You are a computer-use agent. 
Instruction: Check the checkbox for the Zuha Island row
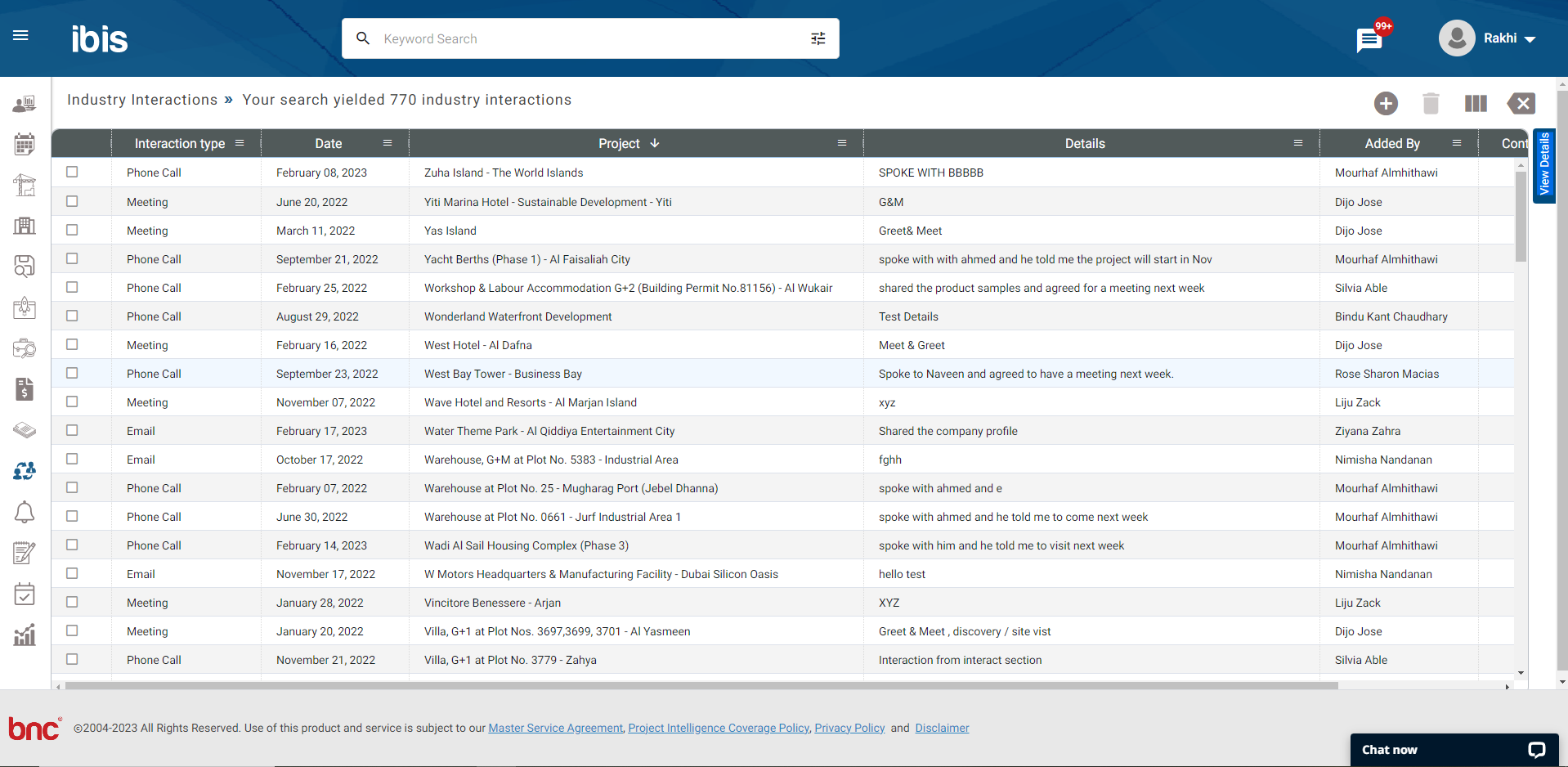pos(72,172)
